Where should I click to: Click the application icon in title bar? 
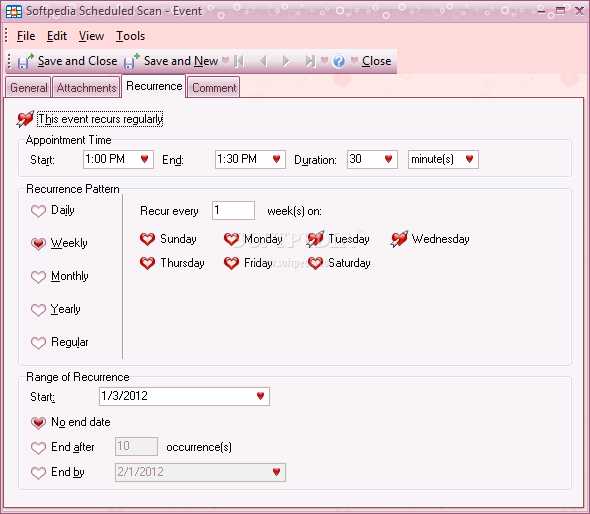click(14, 11)
